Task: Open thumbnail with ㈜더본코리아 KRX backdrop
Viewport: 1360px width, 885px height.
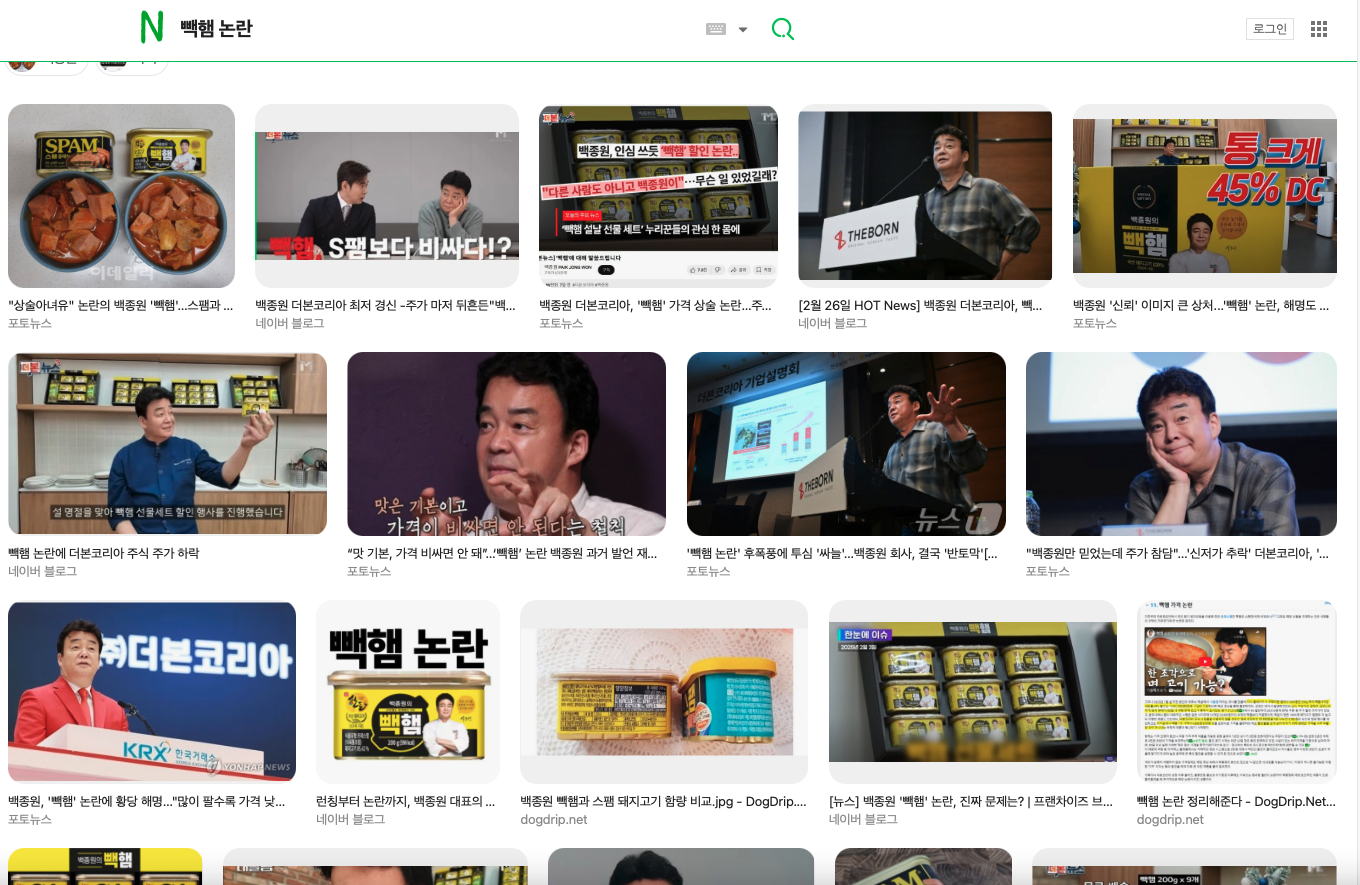Action: [152, 692]
